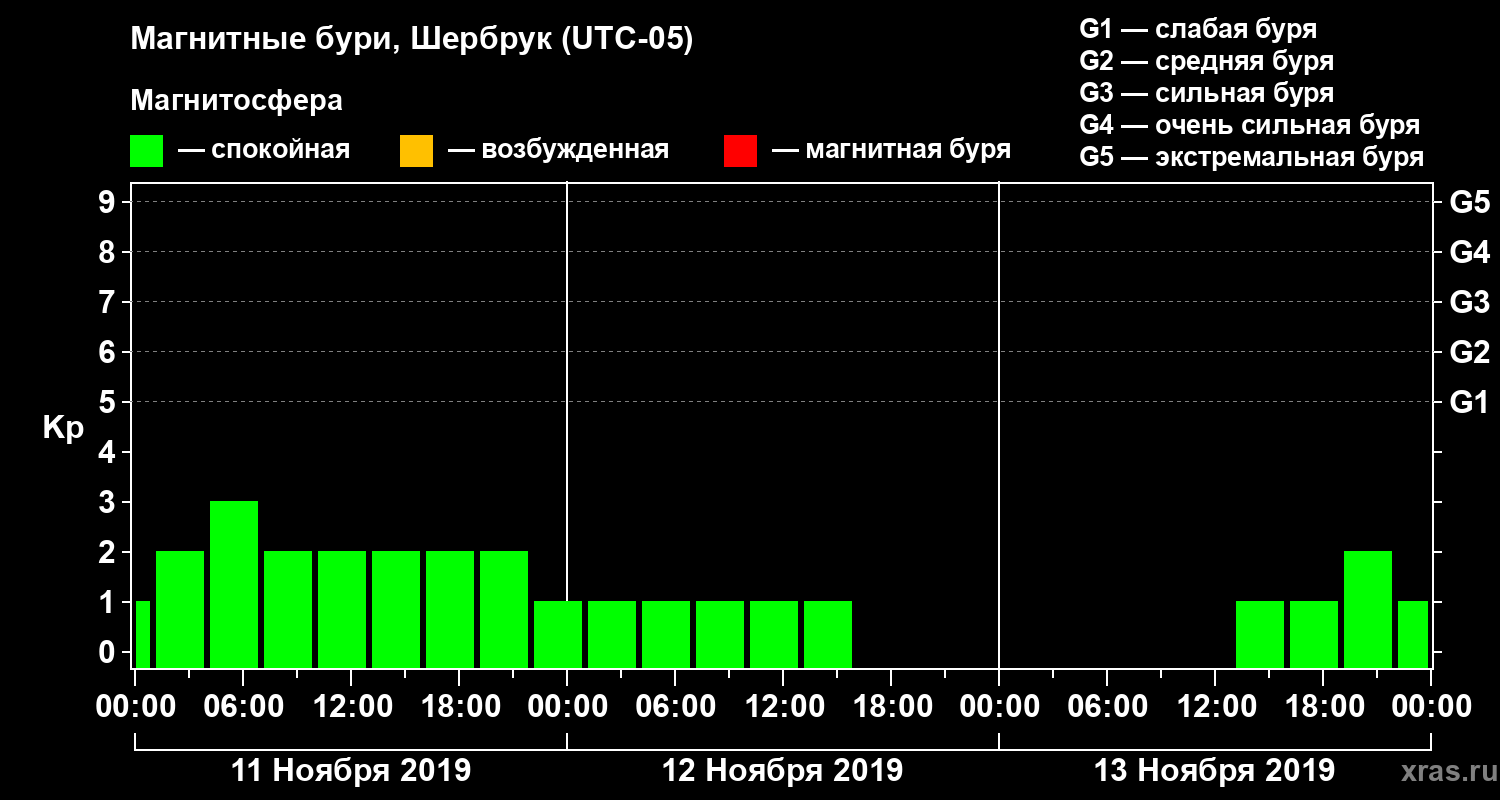
Task: Click the red magnetic storm legend swatch
Action: coord(740,151)
